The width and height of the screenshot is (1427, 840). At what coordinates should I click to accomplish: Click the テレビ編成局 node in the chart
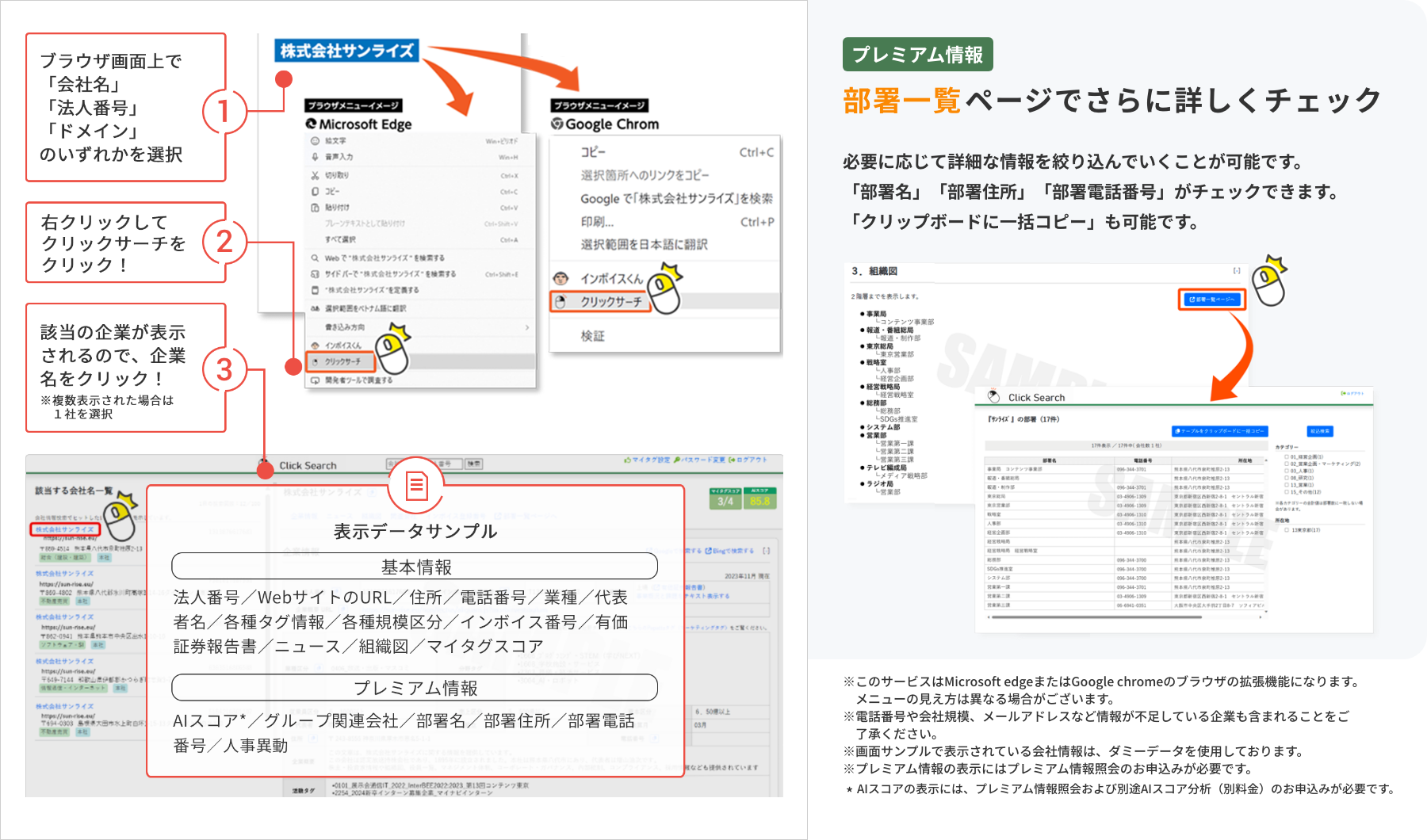click(x=886, y=468)
